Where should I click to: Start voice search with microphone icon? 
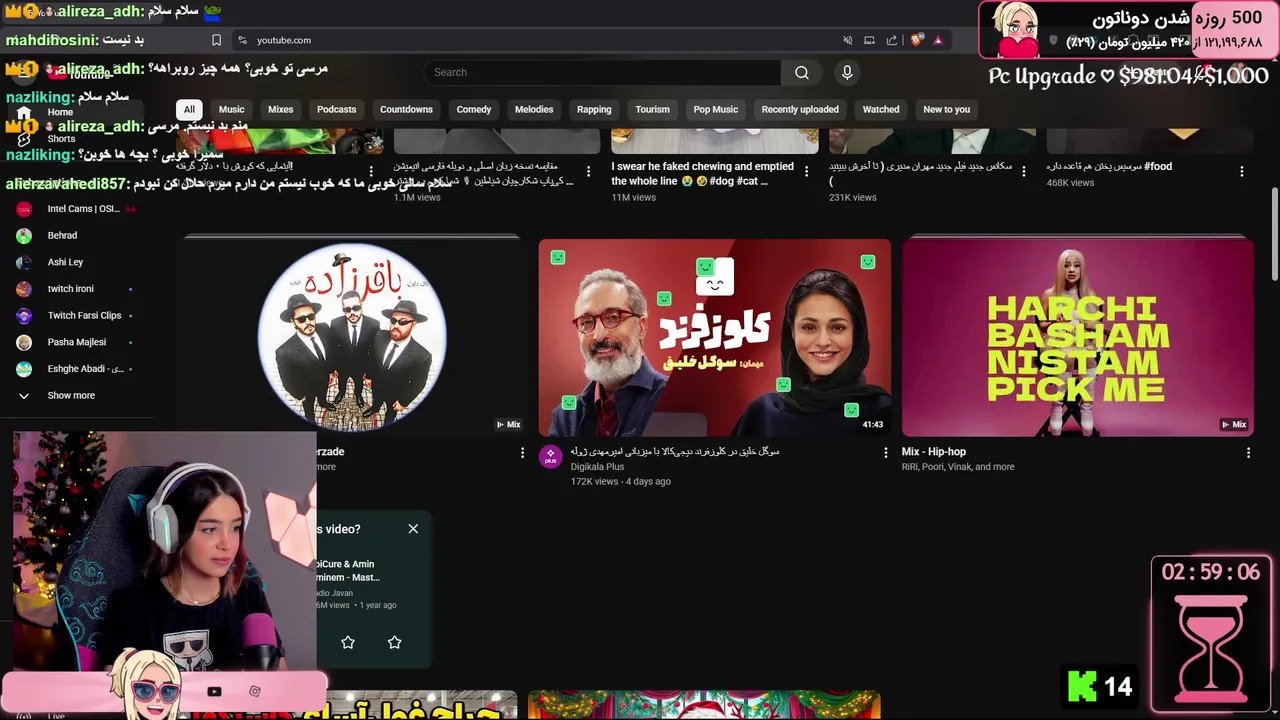coord(847,72)
